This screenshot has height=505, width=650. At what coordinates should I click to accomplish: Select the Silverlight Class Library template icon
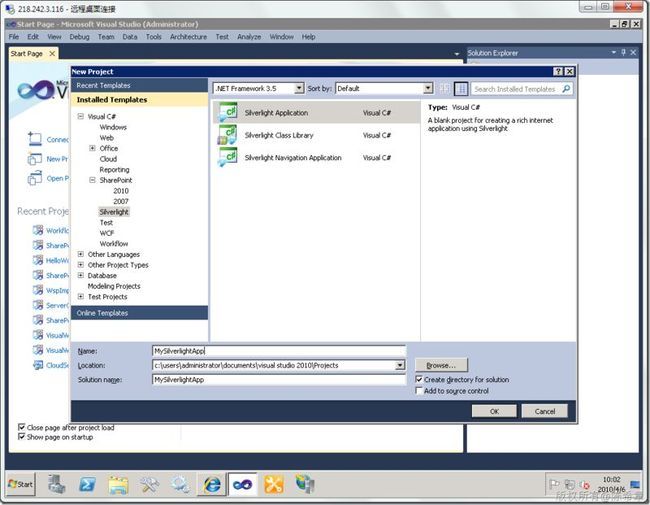pos(228,135)
